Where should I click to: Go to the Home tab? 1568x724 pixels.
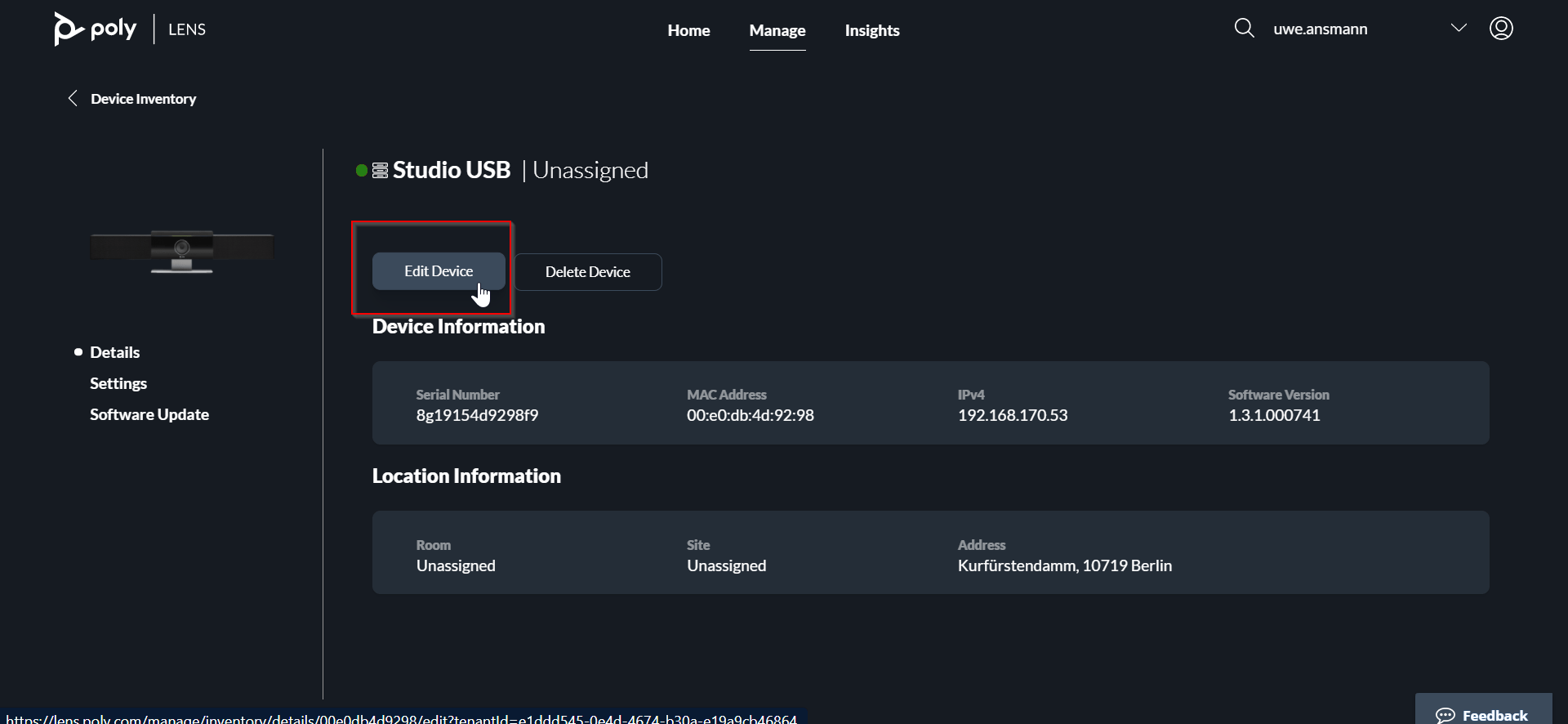tap(688, 30)
